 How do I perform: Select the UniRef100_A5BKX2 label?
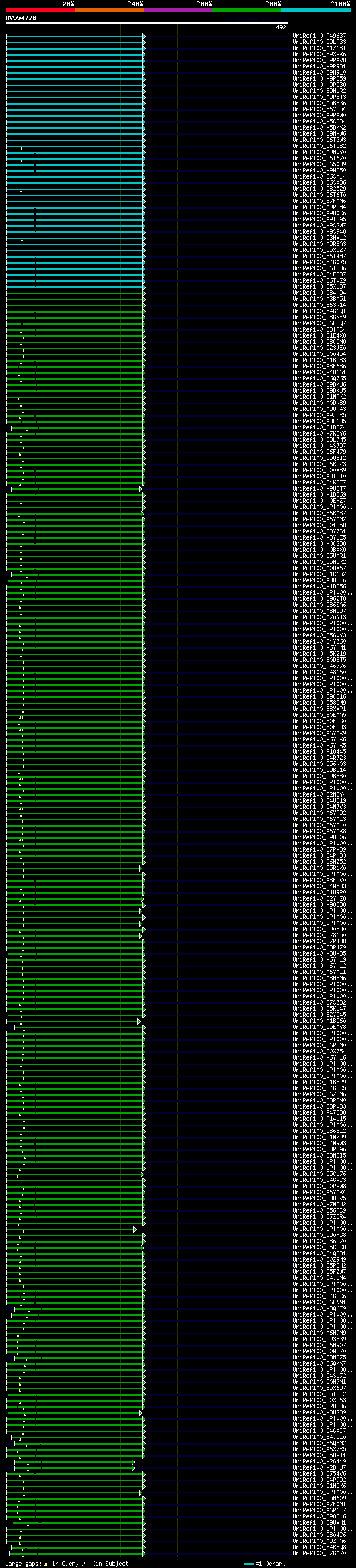(319, 127)
